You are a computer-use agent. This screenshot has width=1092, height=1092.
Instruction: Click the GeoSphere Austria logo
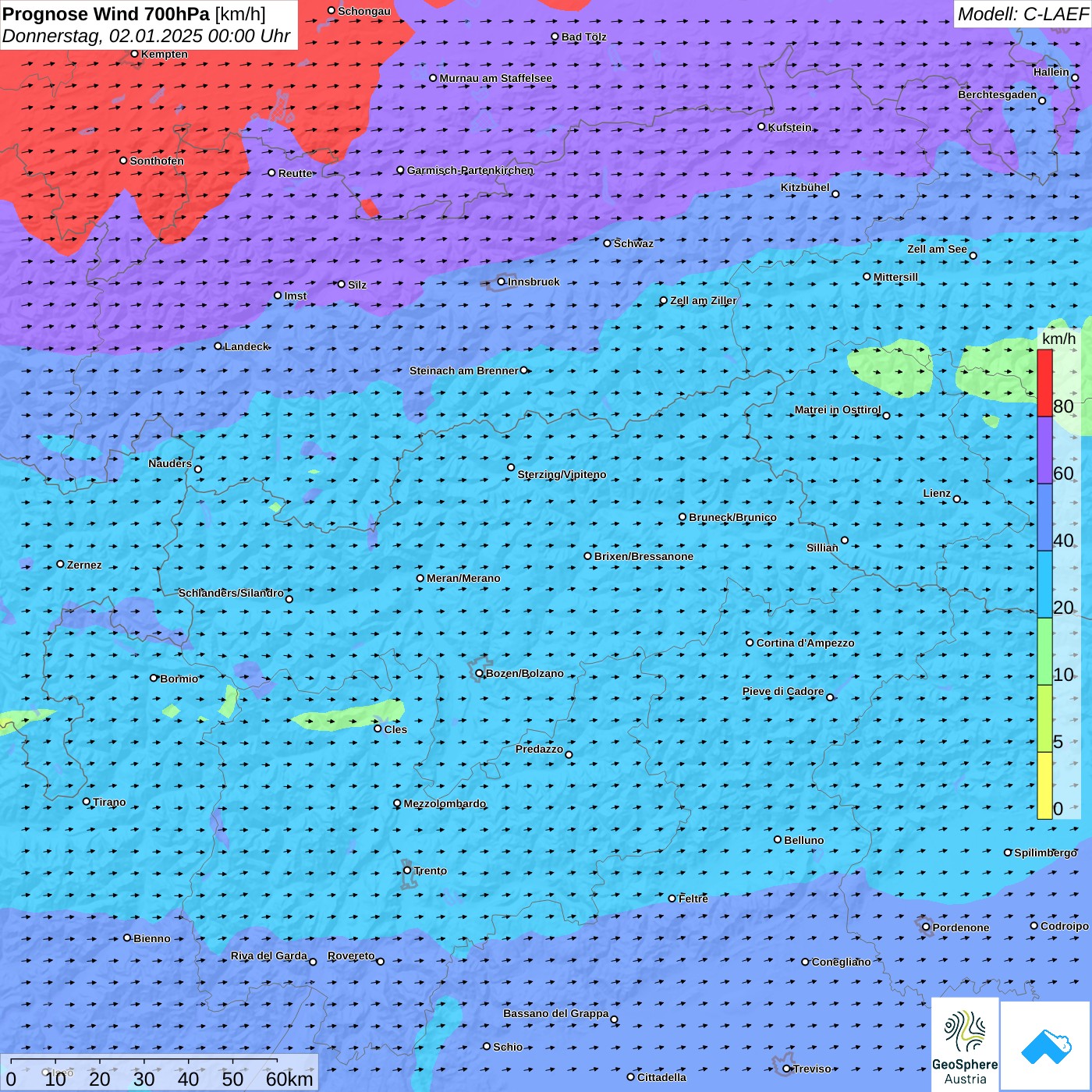click(965, 1044)
